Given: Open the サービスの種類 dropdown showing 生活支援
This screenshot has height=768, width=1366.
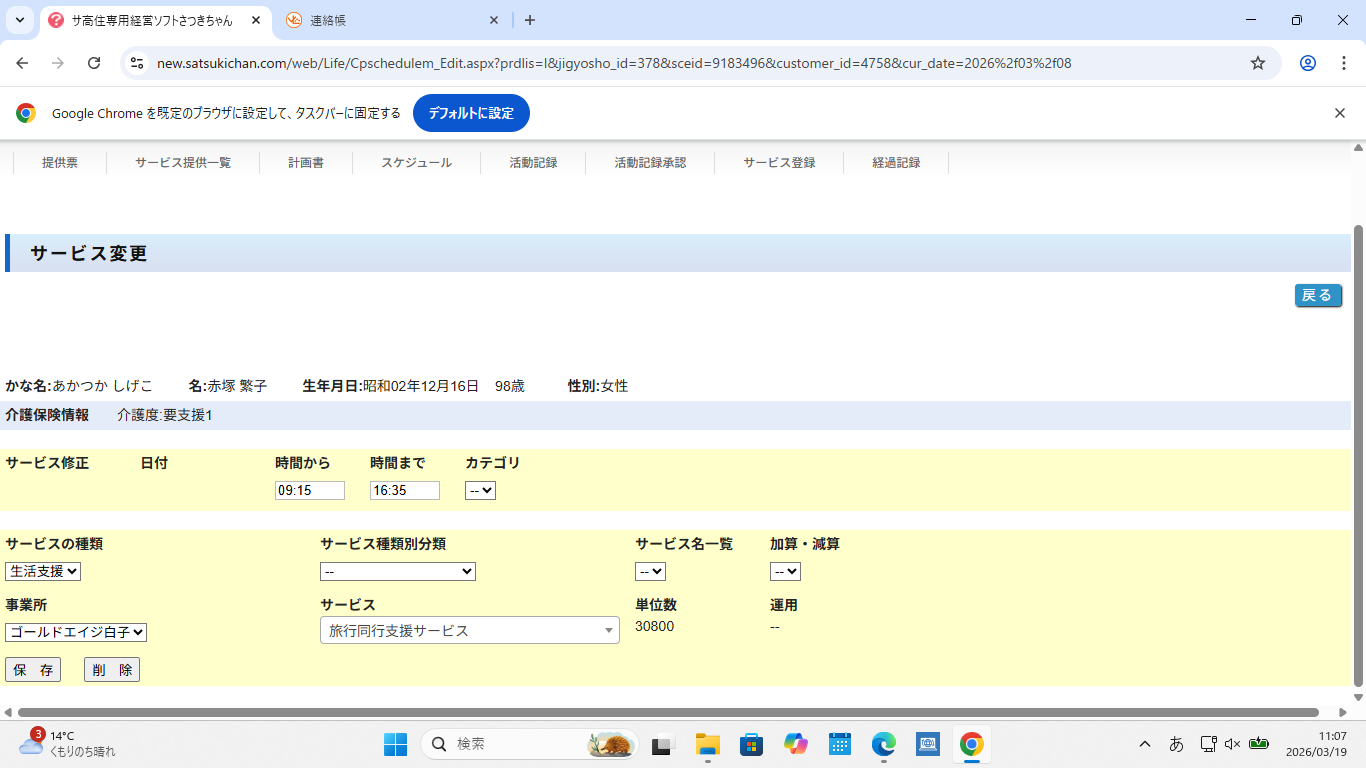Looking at the screenshot, I should coord(43,572).
